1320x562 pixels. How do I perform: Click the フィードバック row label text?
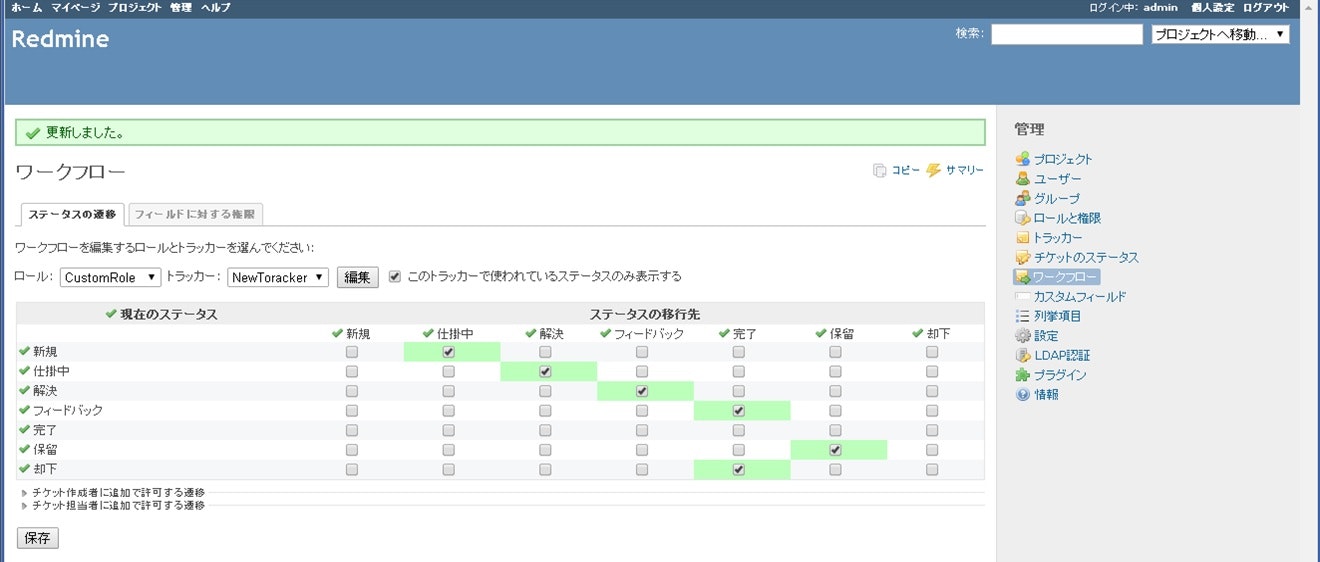(x=68, y=411)
